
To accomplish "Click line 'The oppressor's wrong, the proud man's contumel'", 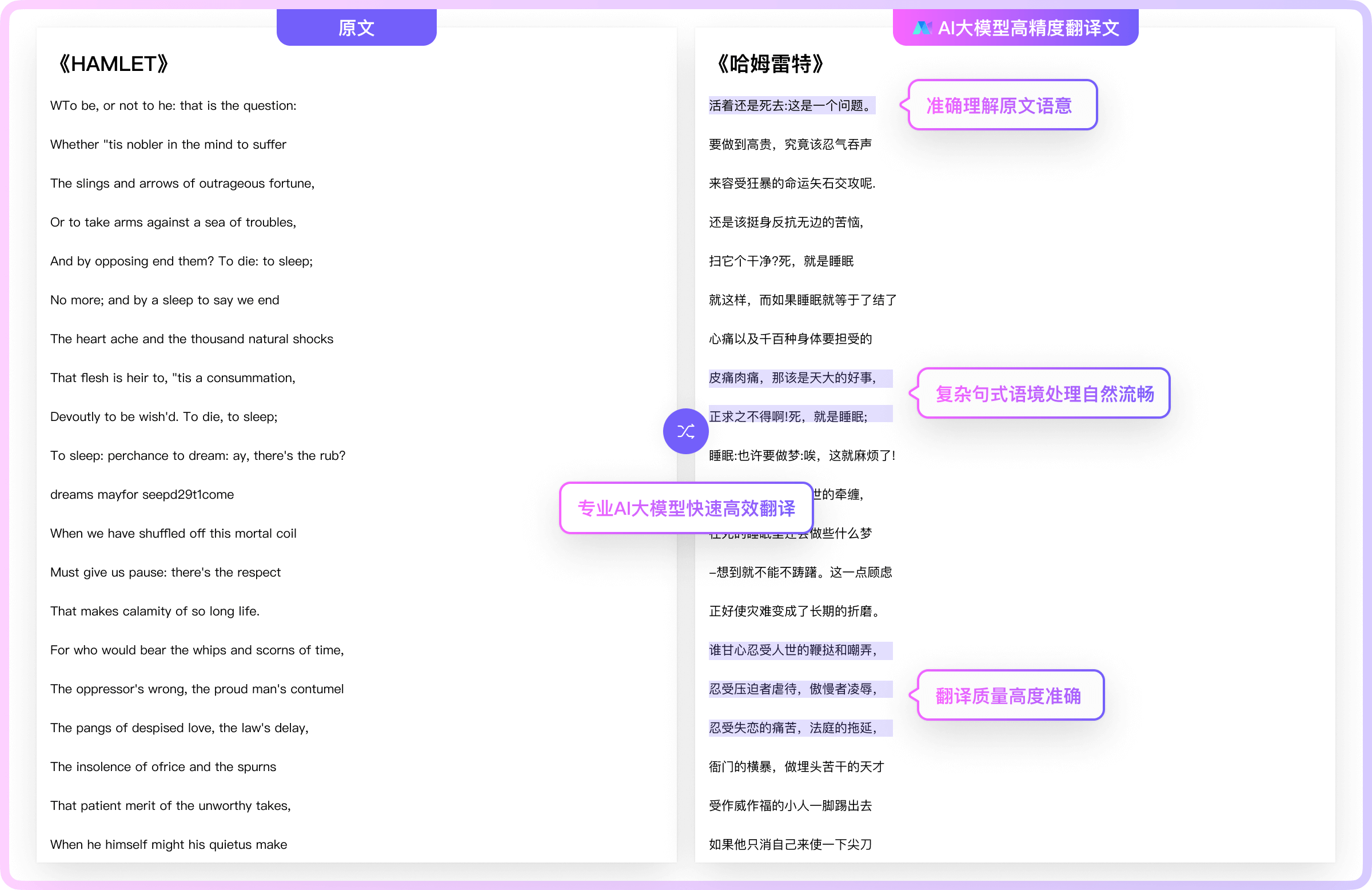I will (197, 689).
